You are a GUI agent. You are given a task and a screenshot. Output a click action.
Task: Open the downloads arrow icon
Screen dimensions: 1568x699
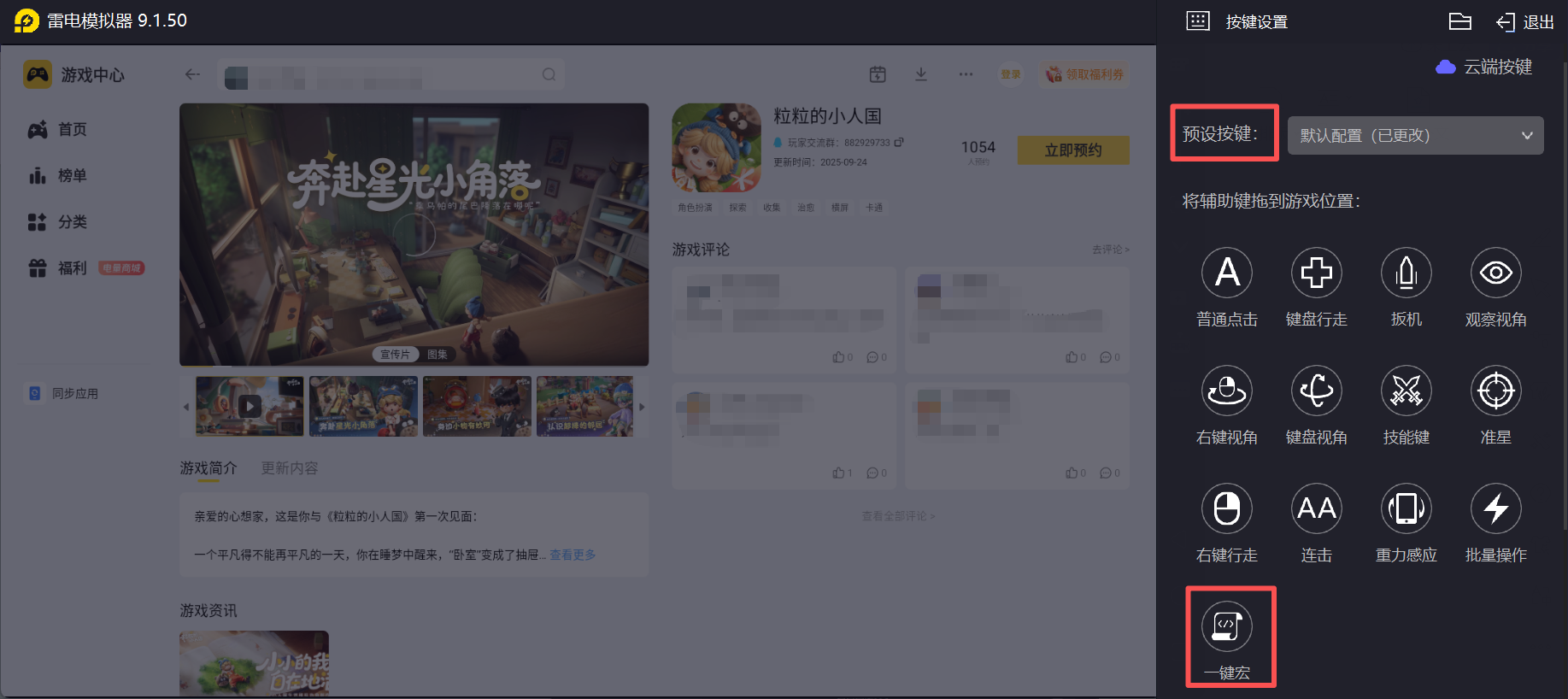pyautogui.click(x=921, y=74)
